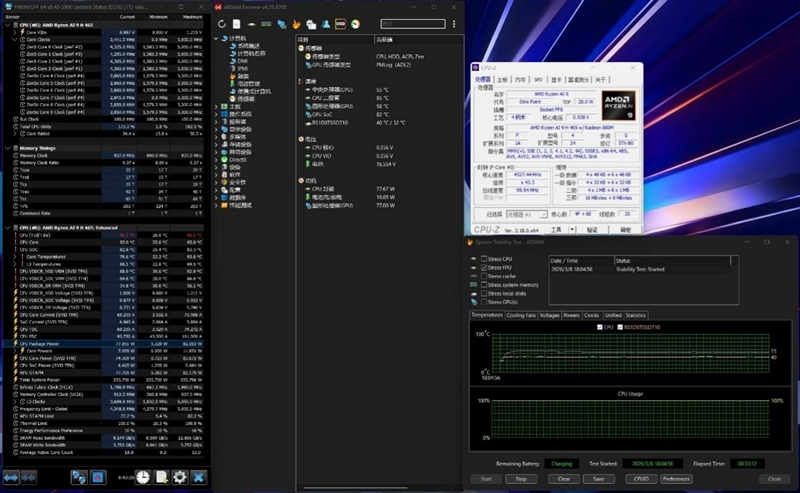This screenshot has width=800, height=493.
Task: Select RS1D0TSSD710 temperature row in AIDA64
Action: [x=379, y=123]
